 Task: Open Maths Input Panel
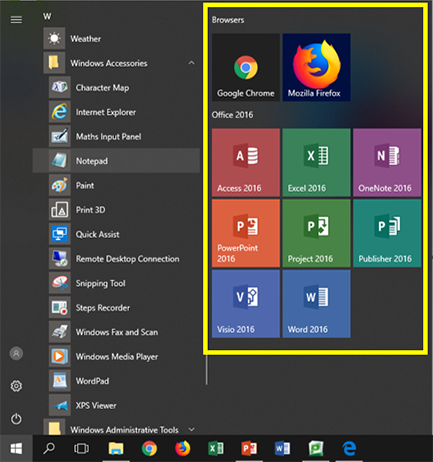(116, 136)
